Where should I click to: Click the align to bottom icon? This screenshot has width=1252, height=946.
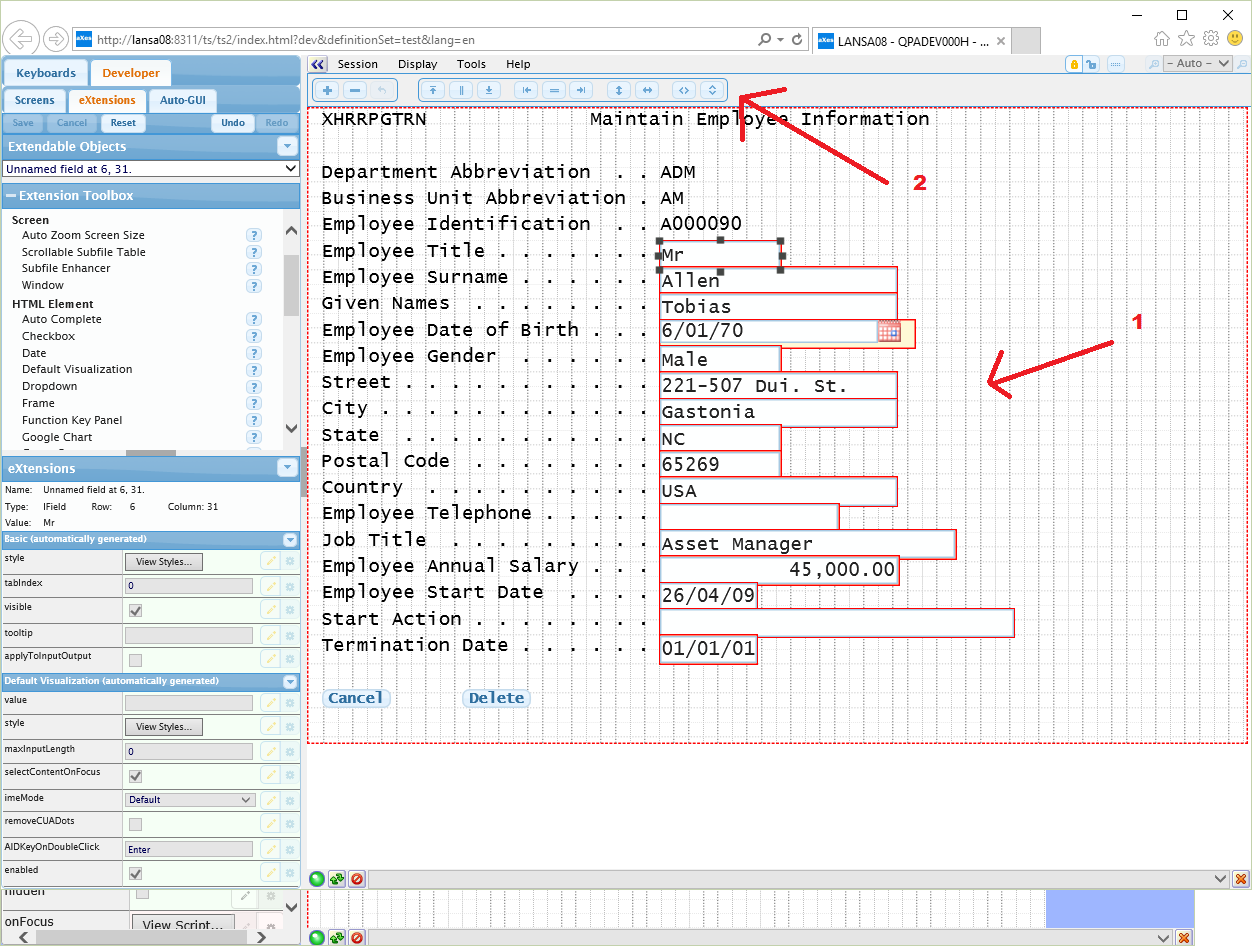488,90
